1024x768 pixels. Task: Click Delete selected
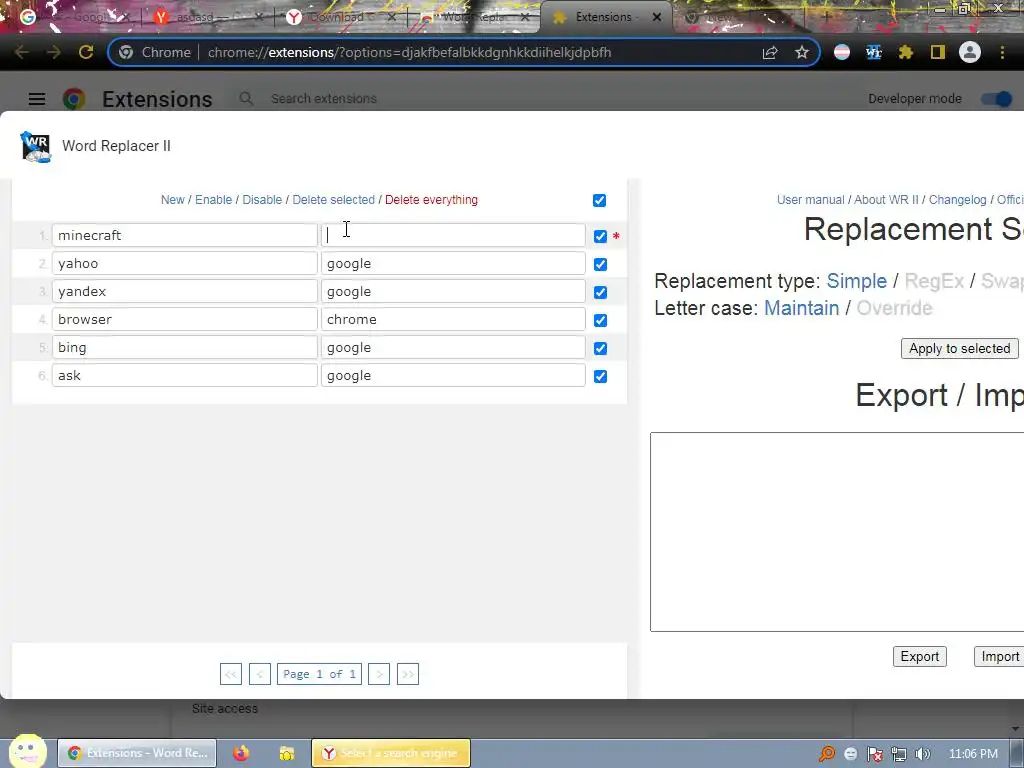click(x=334, y=200)
